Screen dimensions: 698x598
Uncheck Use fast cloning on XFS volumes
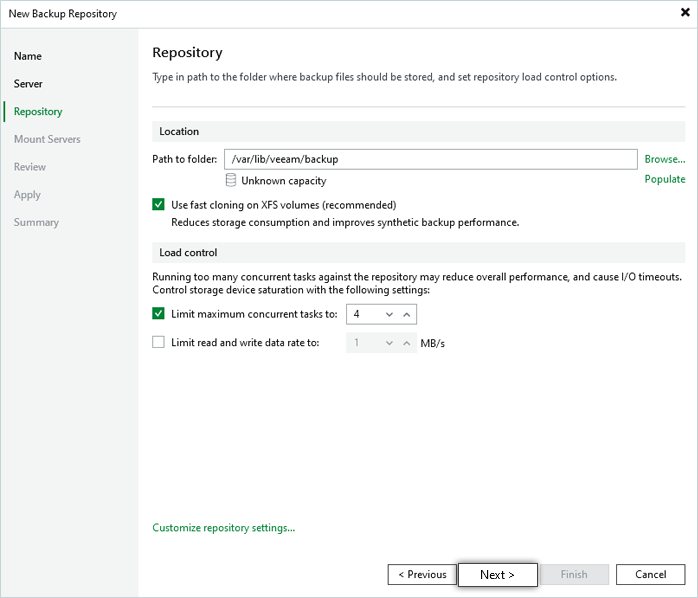coord(159,204)
